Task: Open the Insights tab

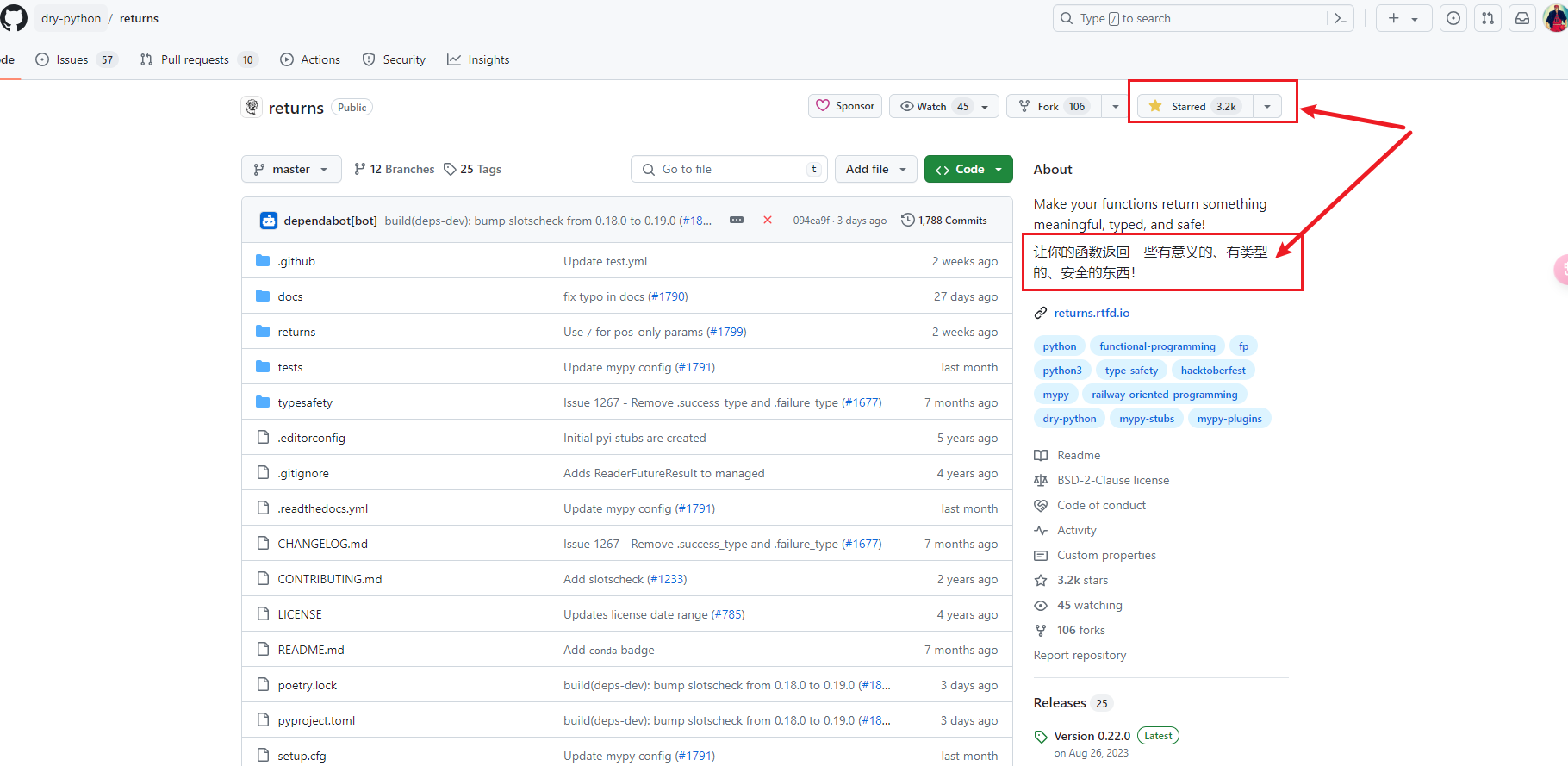Action: pos(478,59)
